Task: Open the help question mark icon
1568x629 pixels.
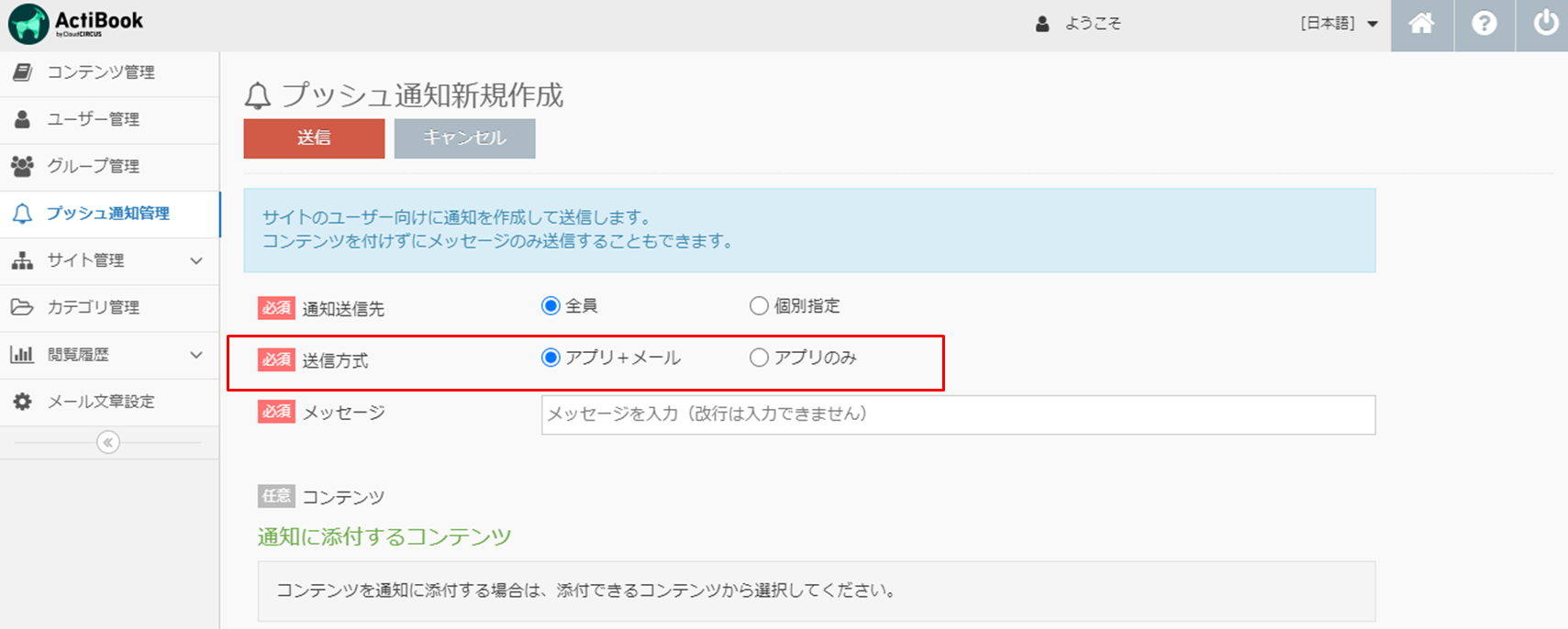Action: (x=1484, y=24)
